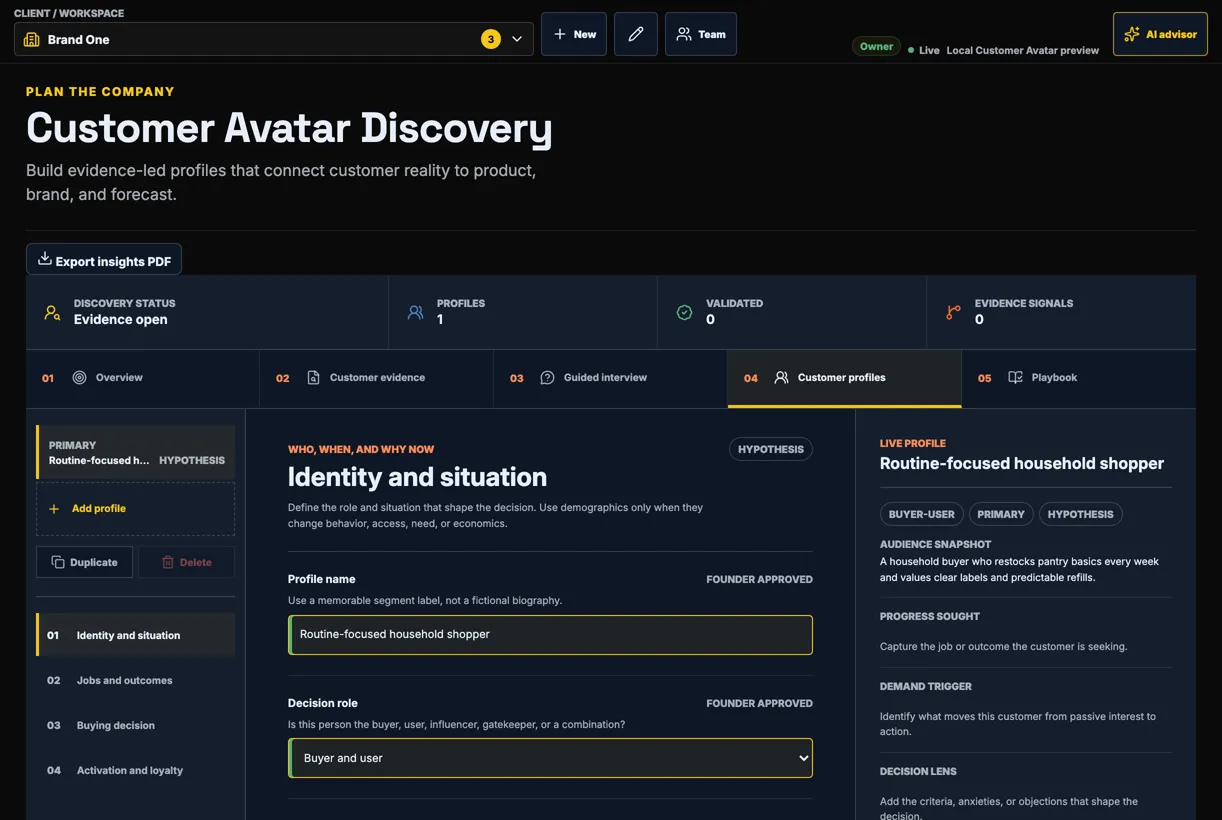Click the Primary tag in live profile
The width and height of the screenshot is (1222, 820).
pos(1001,514)
